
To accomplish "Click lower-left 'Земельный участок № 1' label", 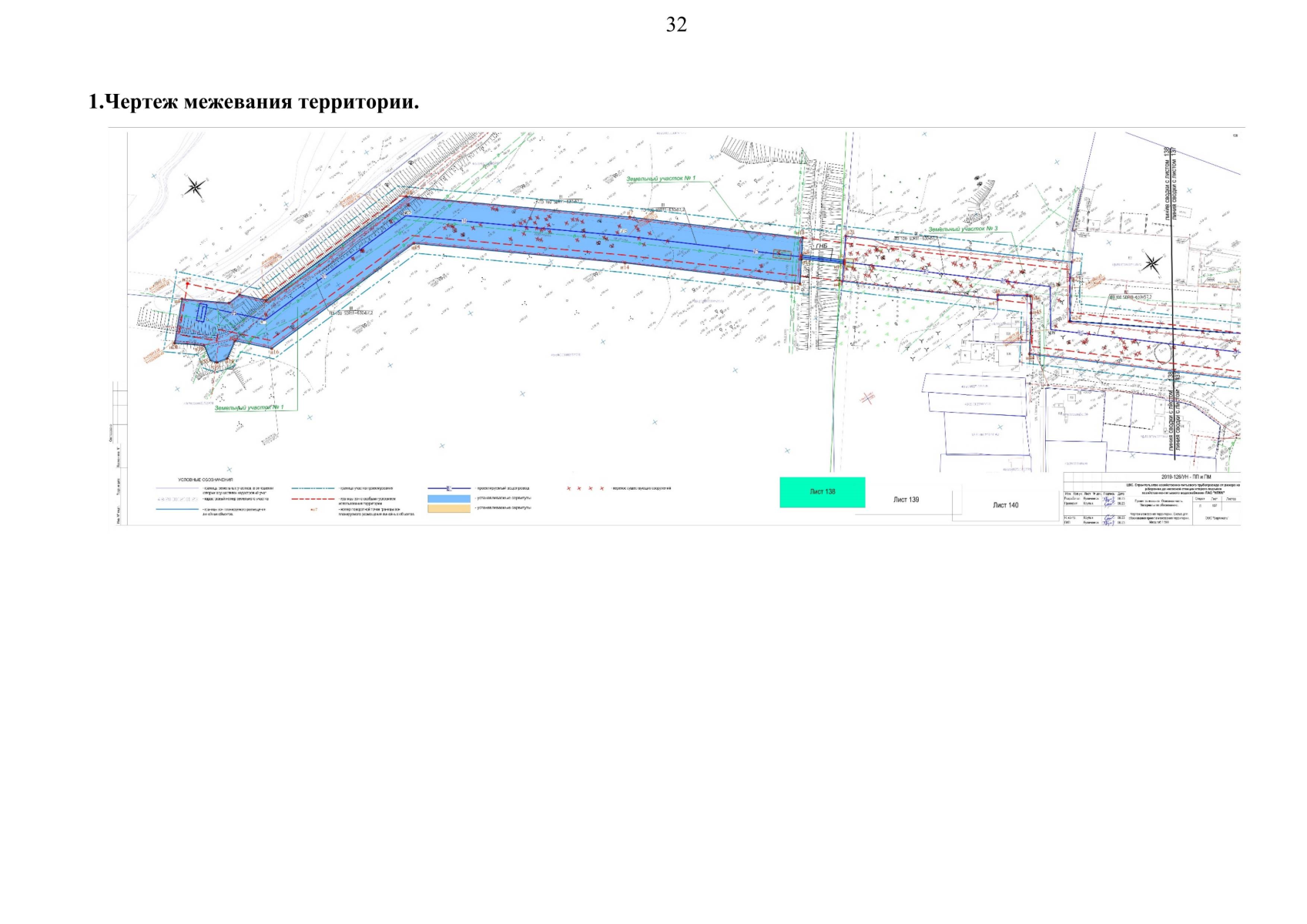I will [x=249, y=407].
